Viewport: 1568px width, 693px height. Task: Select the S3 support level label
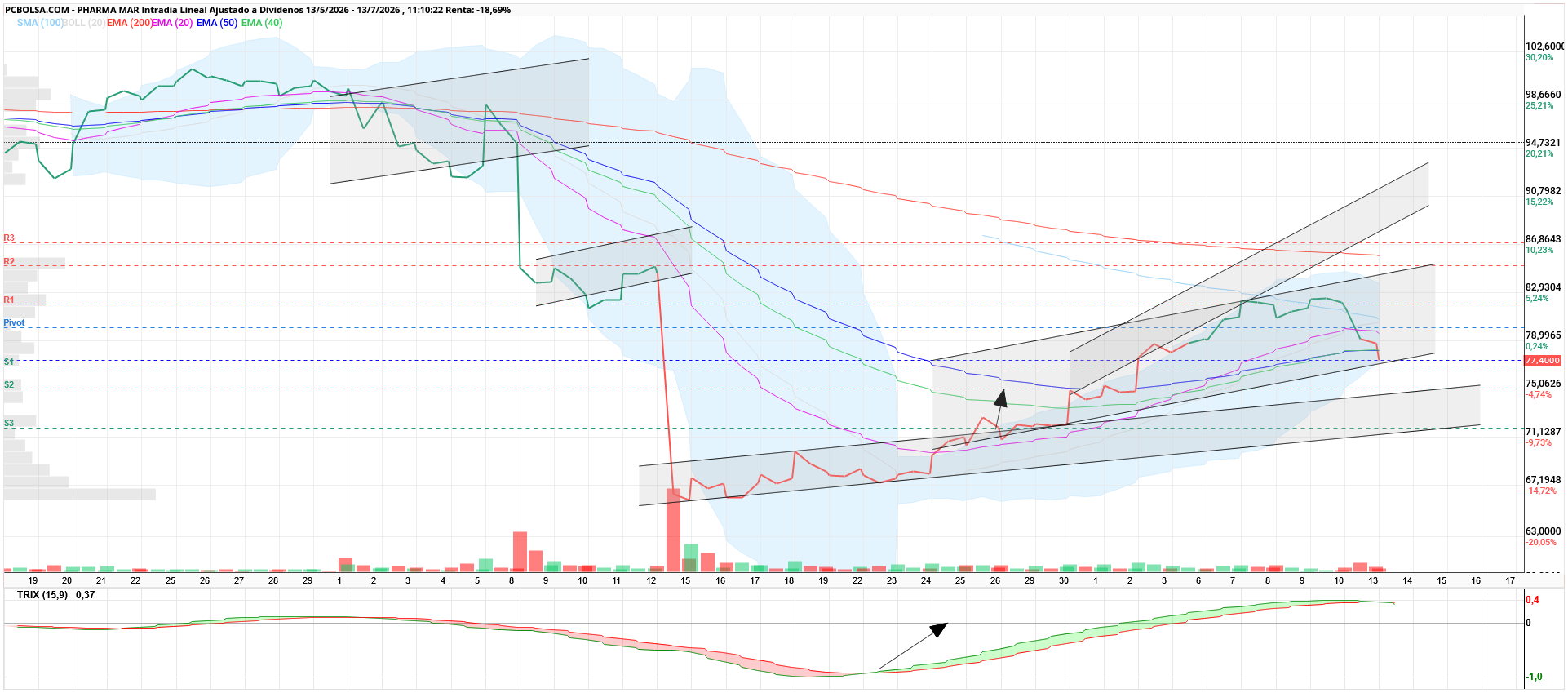(x=9, y=424)
